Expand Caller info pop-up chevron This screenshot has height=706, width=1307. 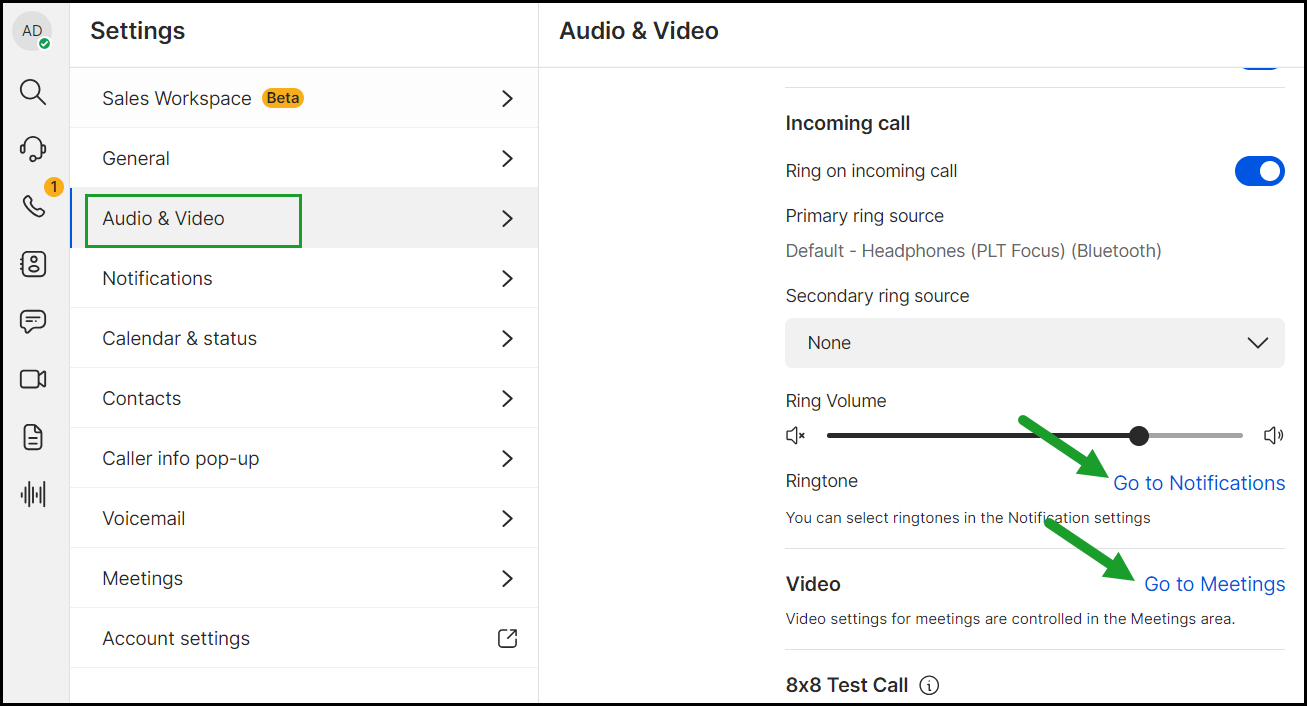click(x=508, y=458)
